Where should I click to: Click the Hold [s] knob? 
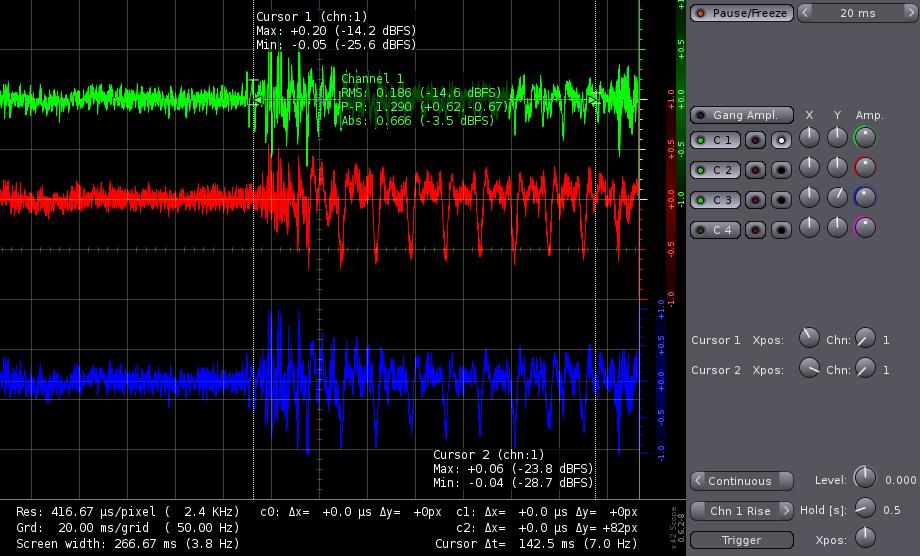(x=865, y=507)
